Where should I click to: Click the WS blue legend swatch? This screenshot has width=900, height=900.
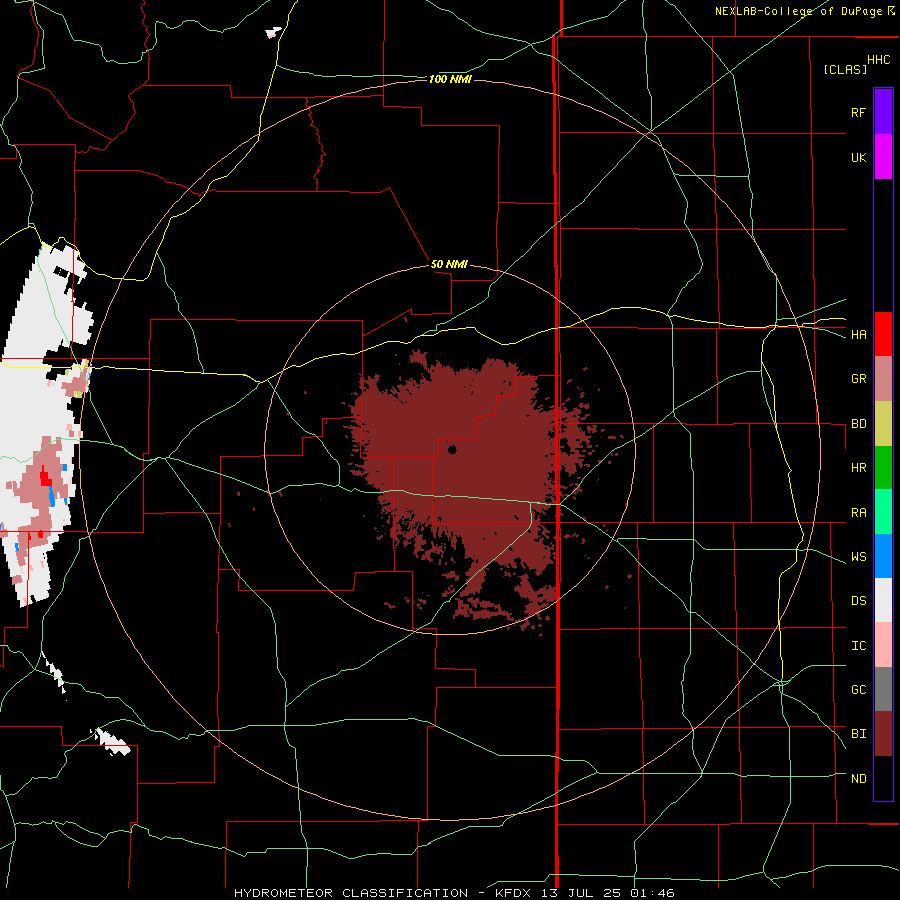[x=883, y=556]
